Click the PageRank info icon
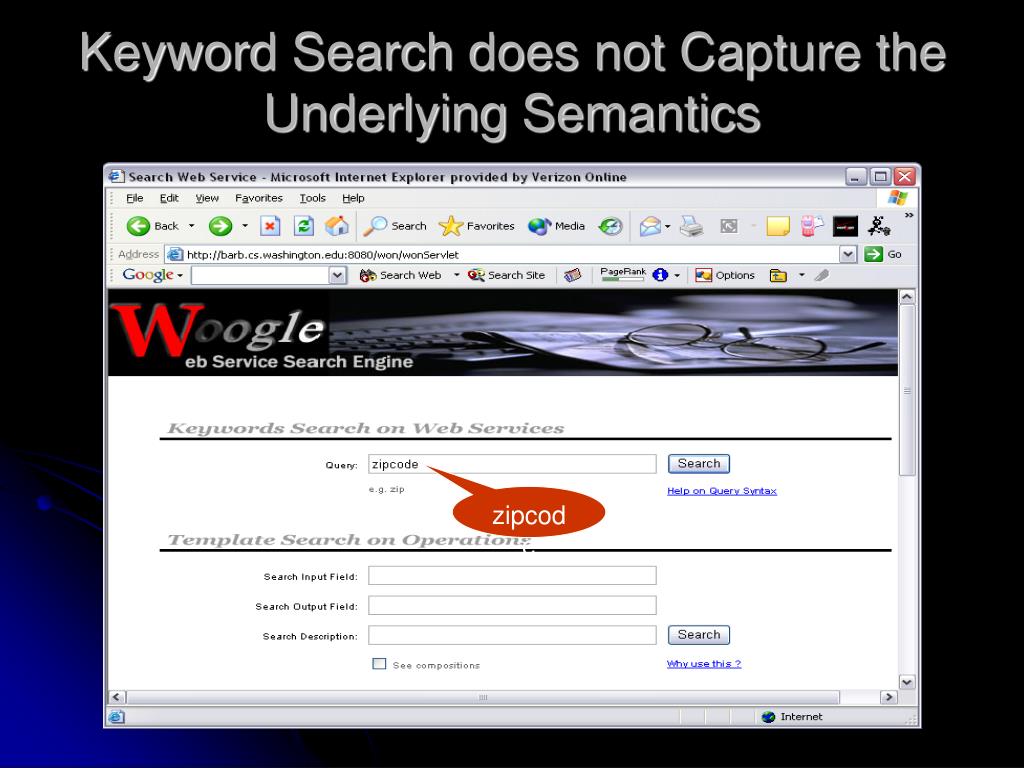 [x=660, y=275]
